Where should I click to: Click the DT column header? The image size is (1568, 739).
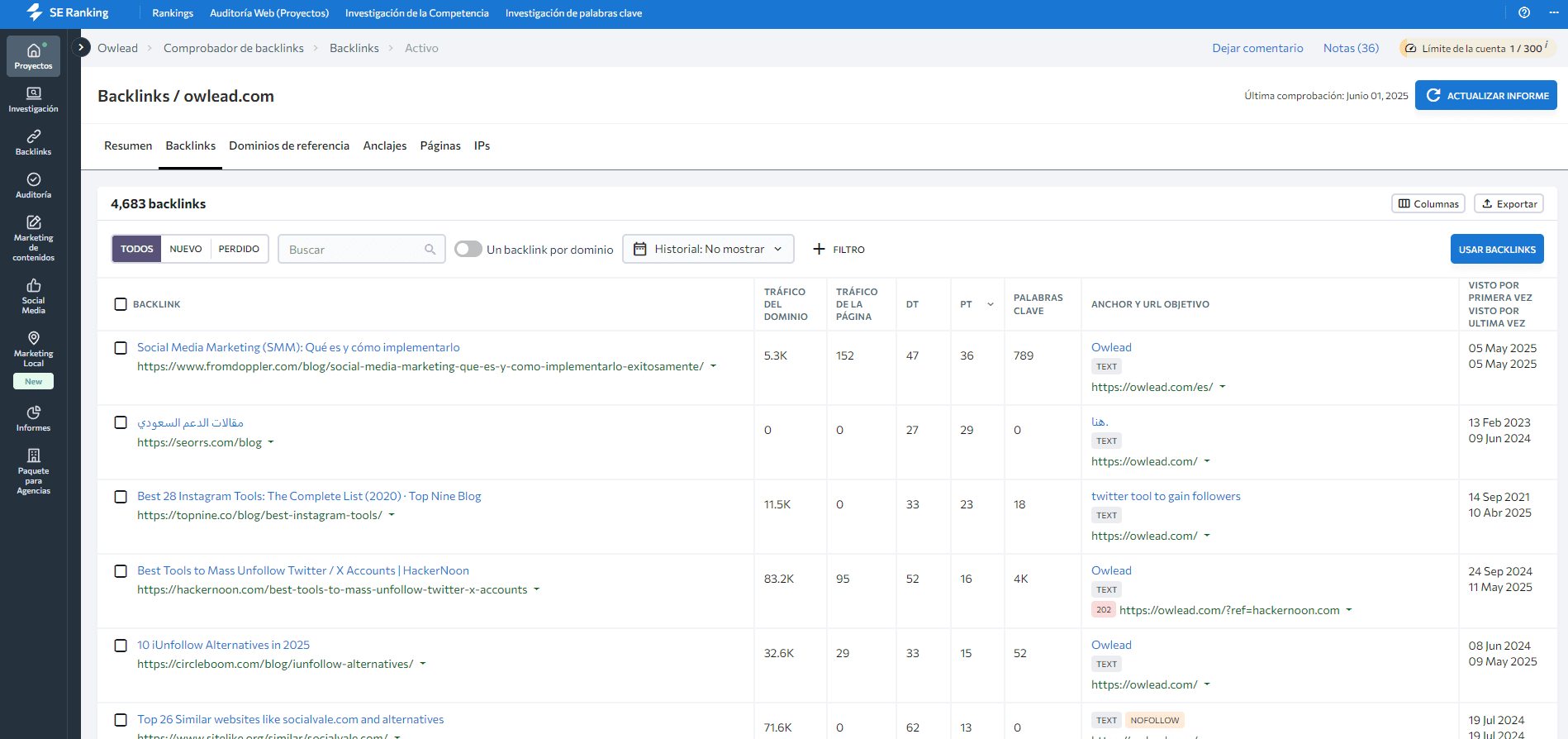click(912, 304)
